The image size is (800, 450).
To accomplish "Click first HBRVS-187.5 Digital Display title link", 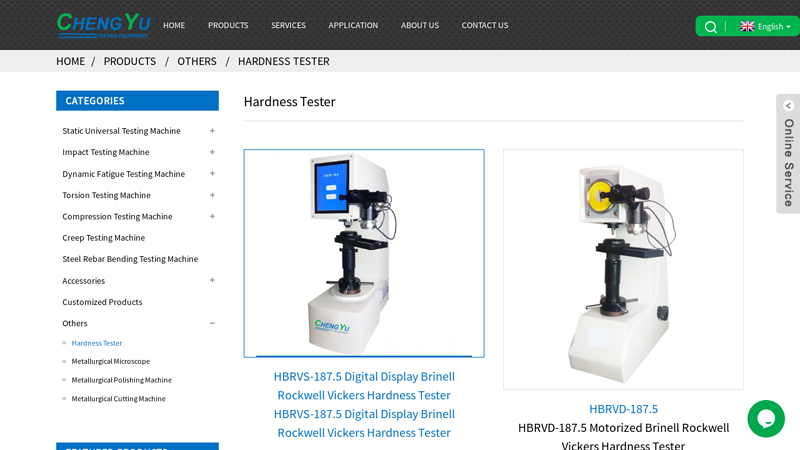I will 364,386.
